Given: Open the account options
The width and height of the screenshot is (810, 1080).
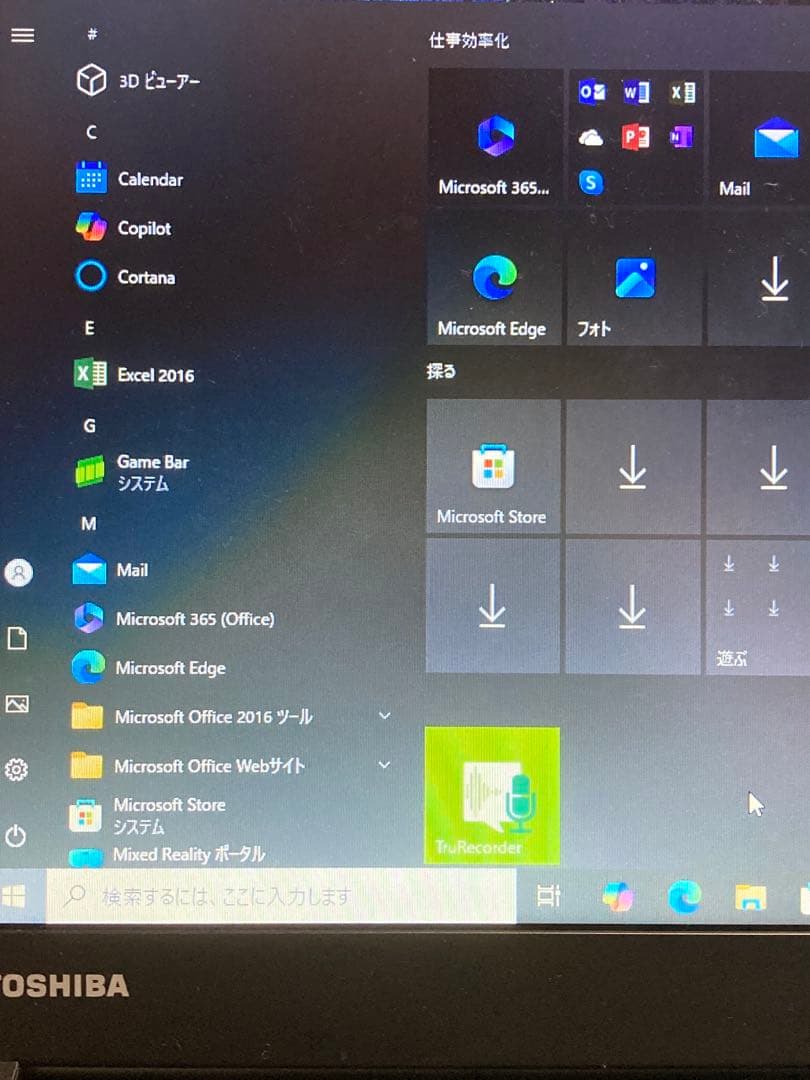Looking at the screenshot, I should point(22,572).
